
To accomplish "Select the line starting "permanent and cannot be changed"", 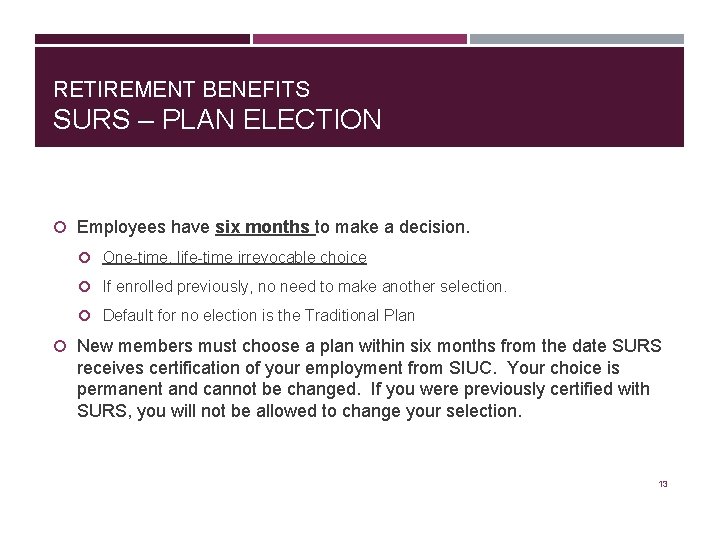I will [363, 389].
